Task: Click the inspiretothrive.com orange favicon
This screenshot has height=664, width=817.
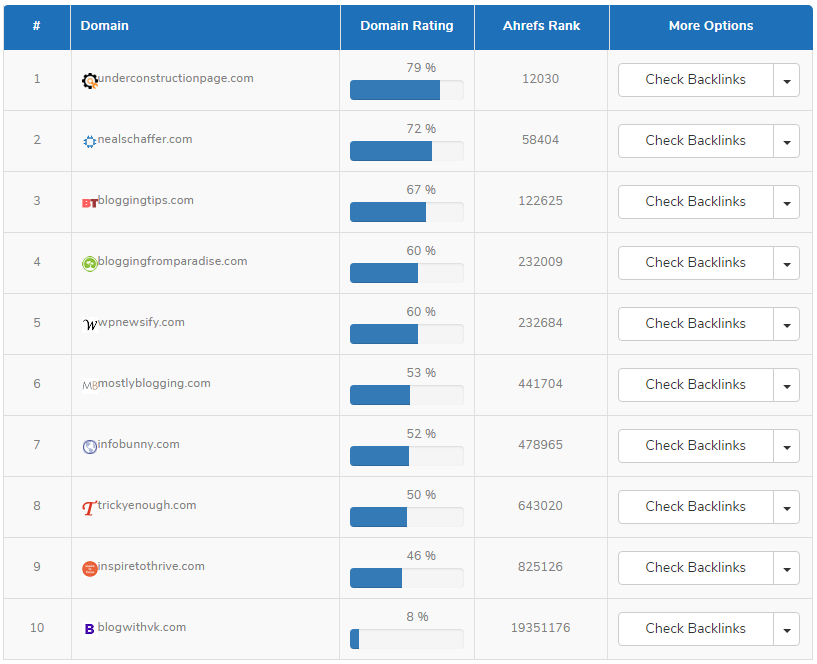Action: coord(90,569)
